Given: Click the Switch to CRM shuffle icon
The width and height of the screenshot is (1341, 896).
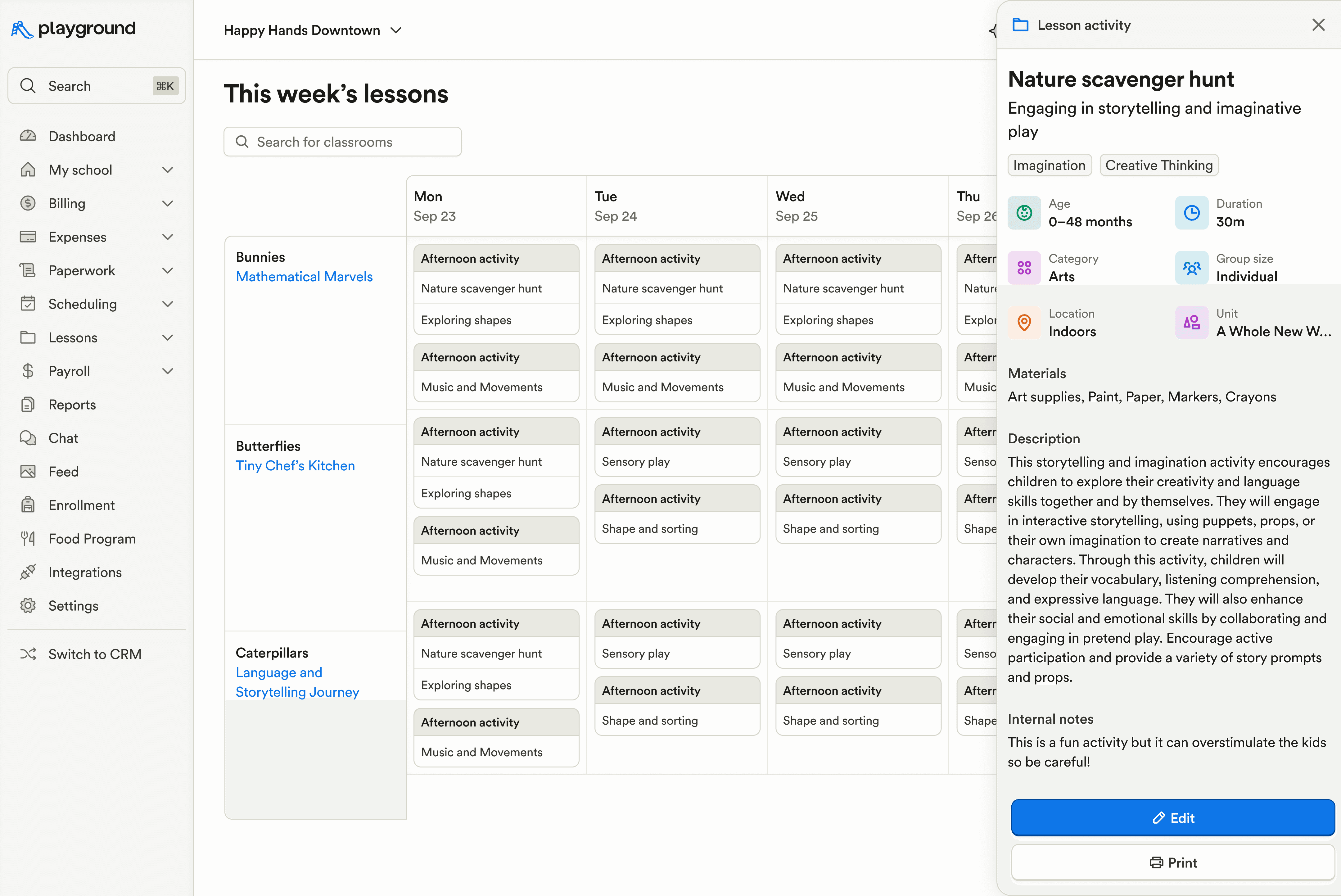Looking at the screenshot, I should [28, 654].
